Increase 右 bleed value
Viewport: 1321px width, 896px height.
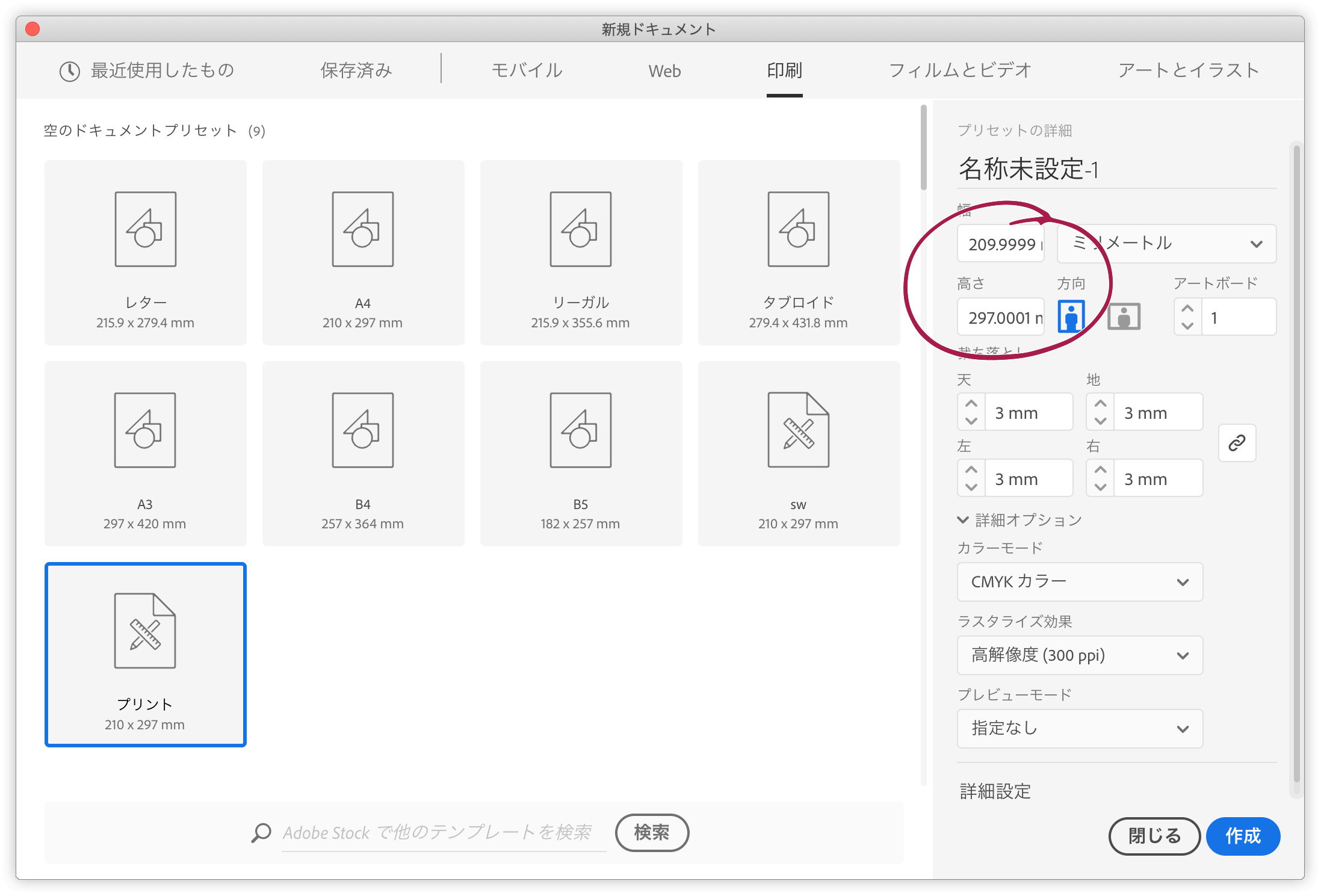tap(1100, 469)
